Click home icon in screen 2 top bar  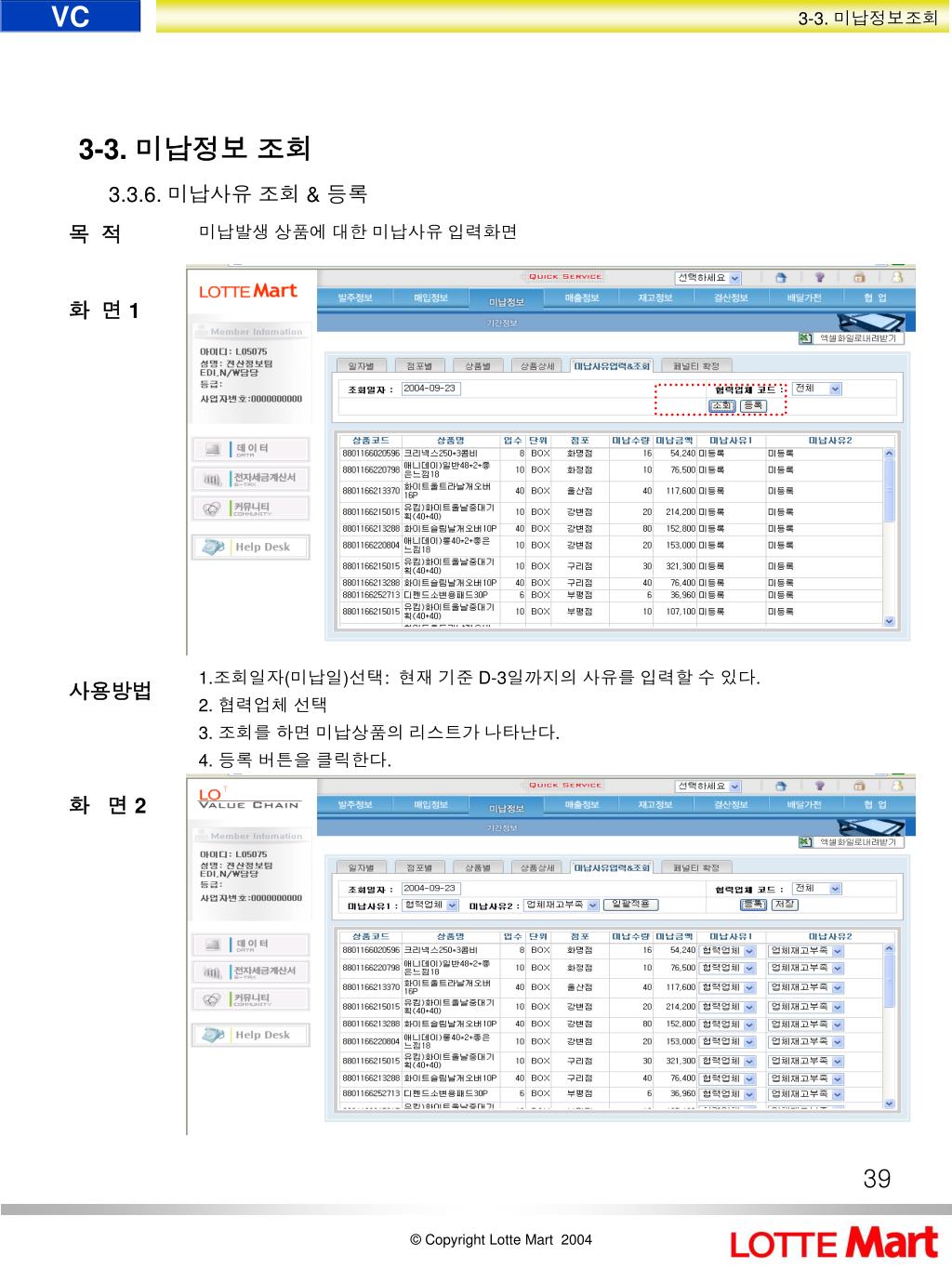point(782,786)
